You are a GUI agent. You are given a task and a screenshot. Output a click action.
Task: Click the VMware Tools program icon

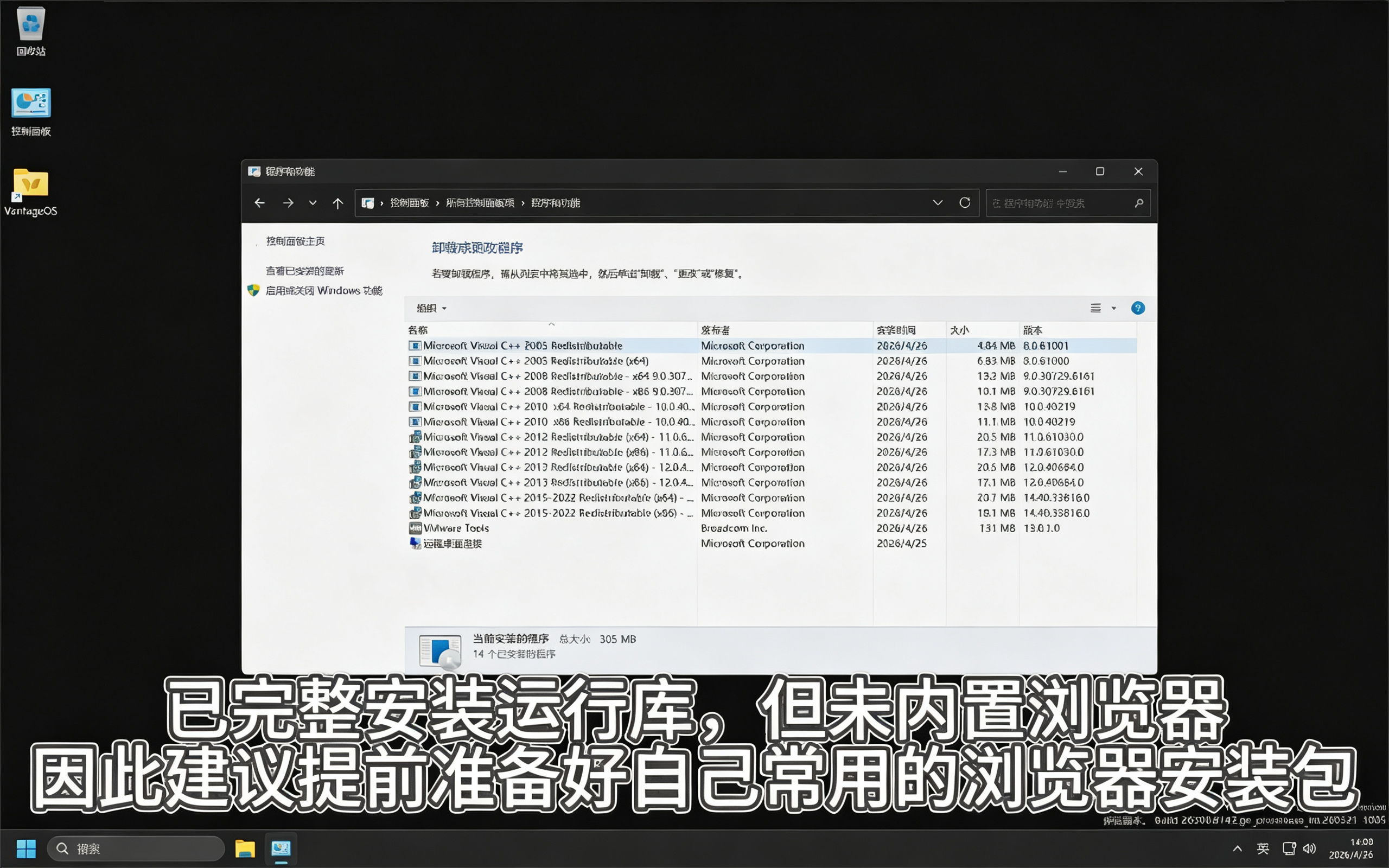(415, 528)
